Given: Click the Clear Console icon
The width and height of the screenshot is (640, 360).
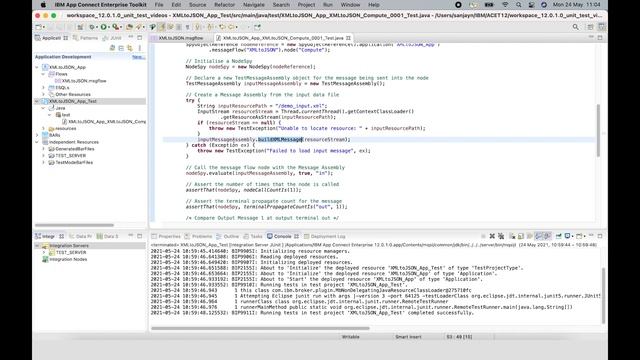Looking at the screenshot, I should coord(512,236).
